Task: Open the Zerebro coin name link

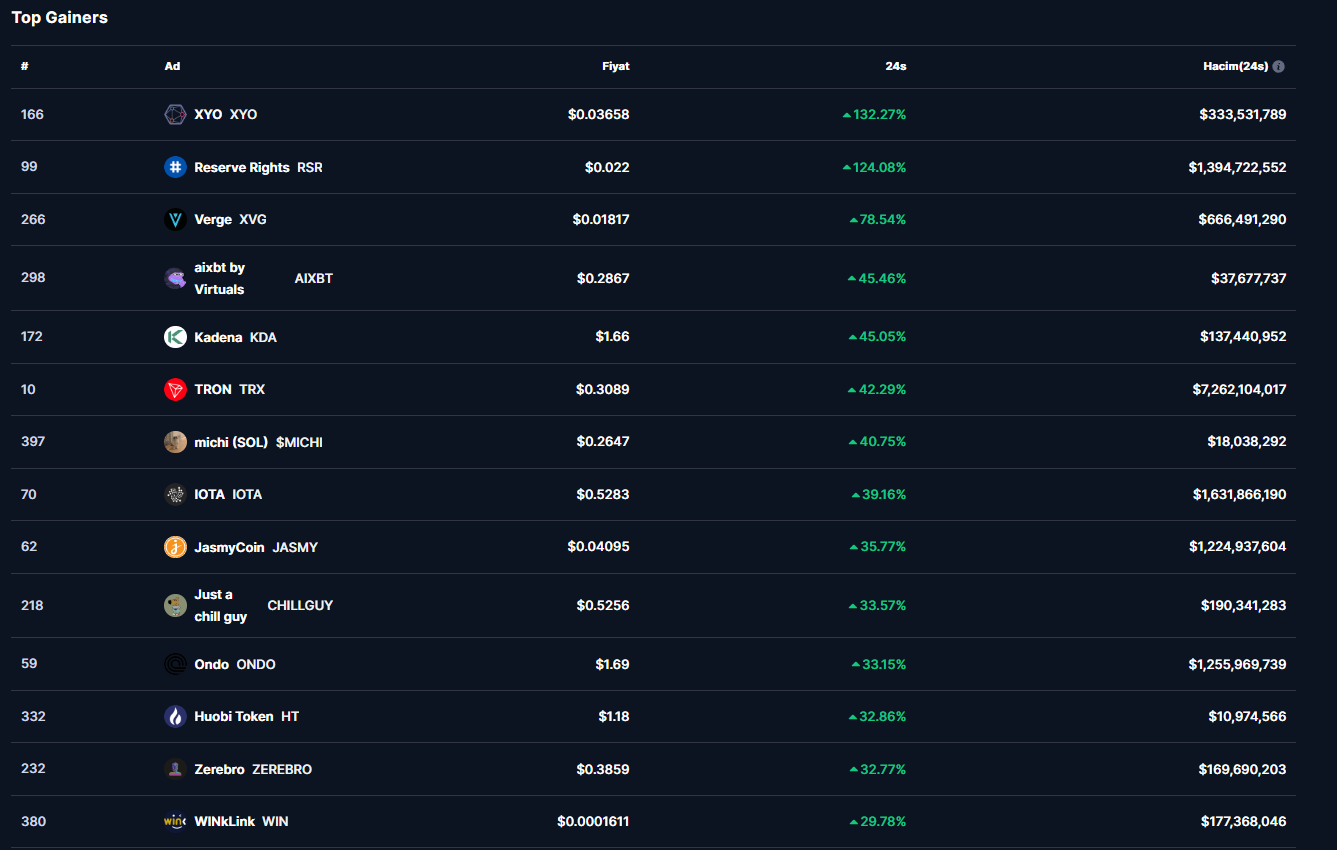Action: tap(219, 770)
